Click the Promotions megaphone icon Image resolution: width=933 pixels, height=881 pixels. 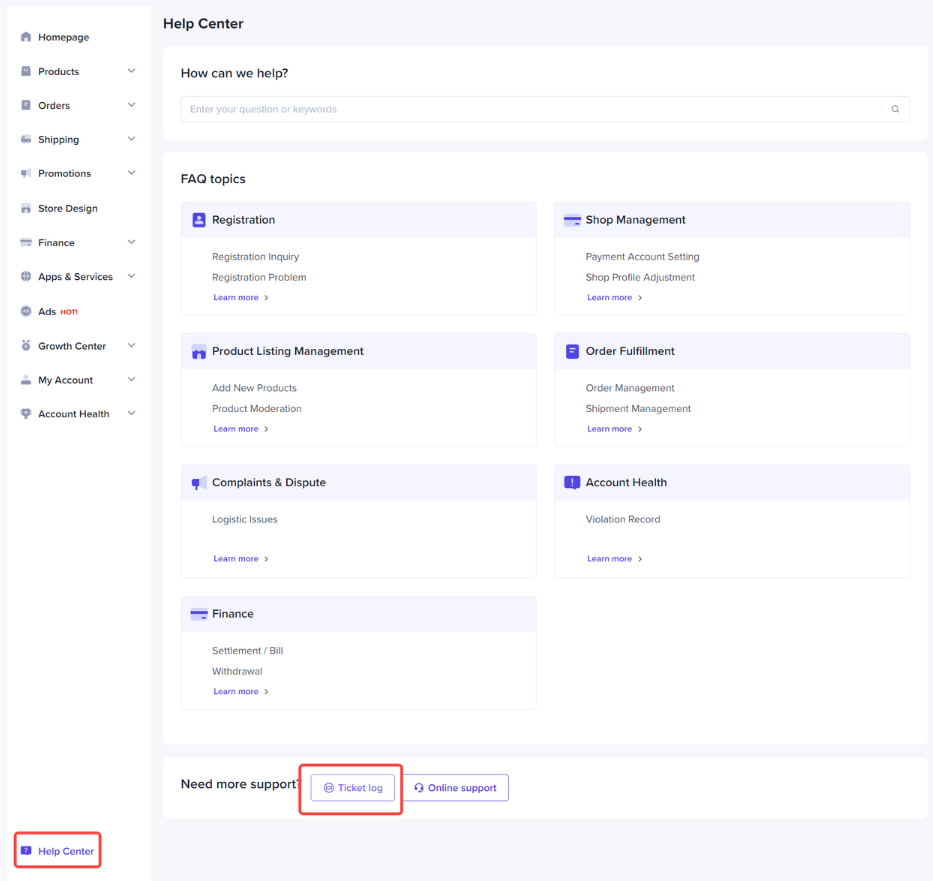click(25, 173)
